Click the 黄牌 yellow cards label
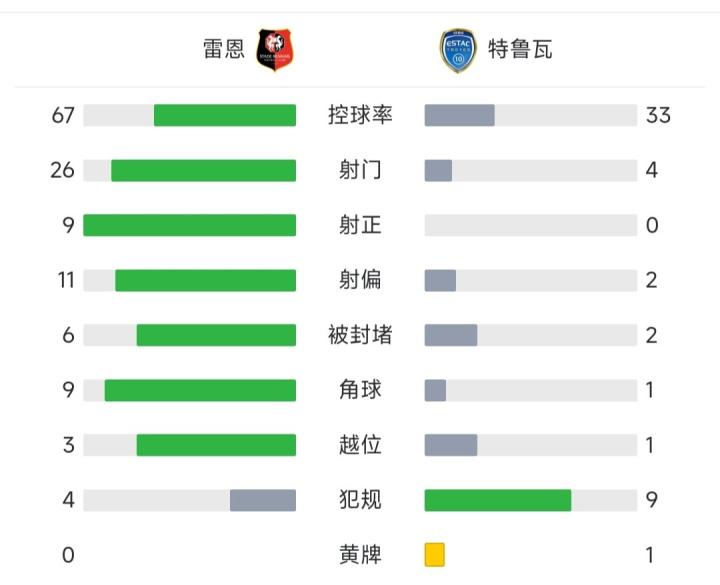The image size is (720, 585). (x=360, y=554)
